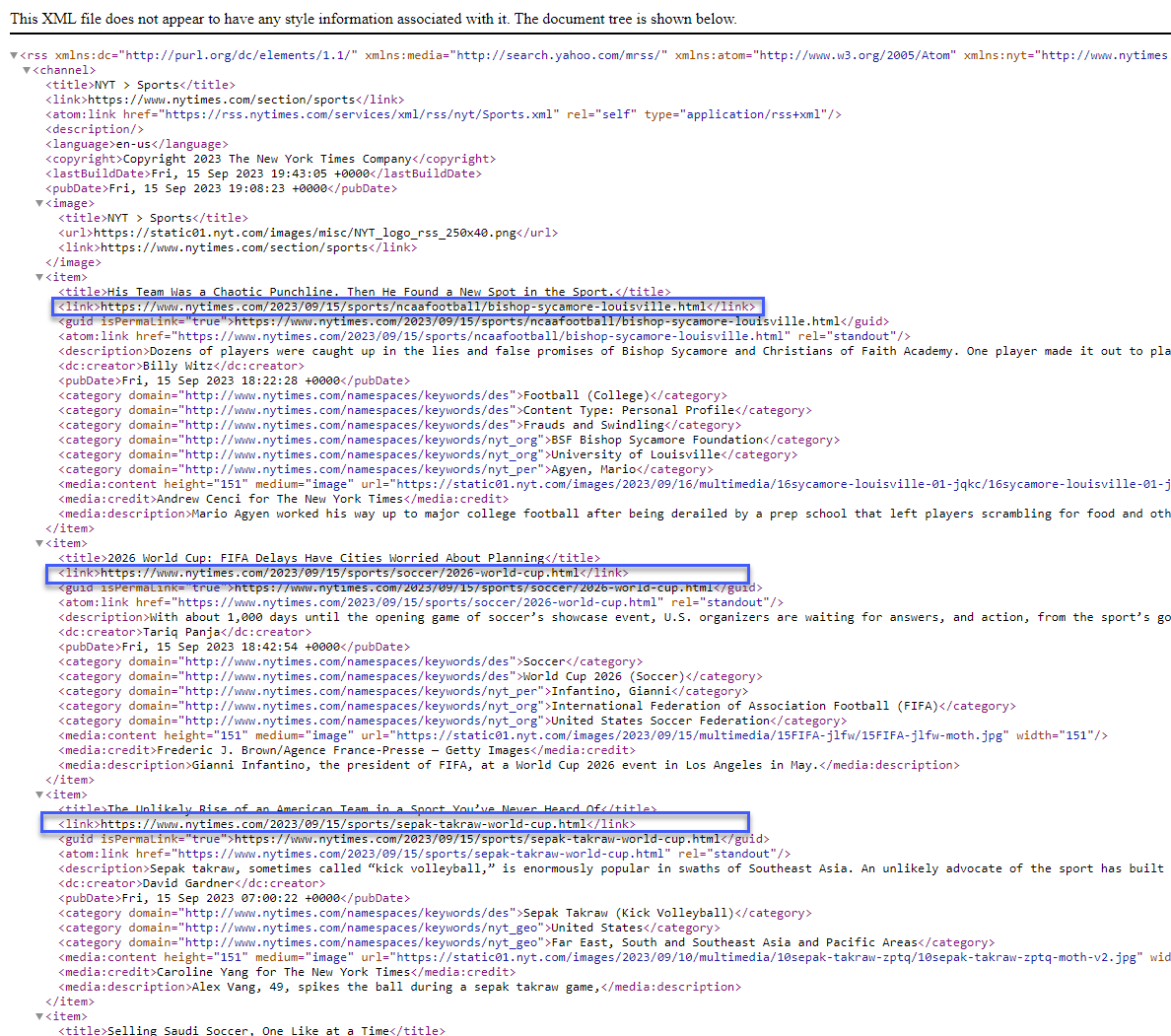Click the BSF Bishop Sycamore Foundation category
The width and height of the screenshot is (1171, 1036).
449,440
